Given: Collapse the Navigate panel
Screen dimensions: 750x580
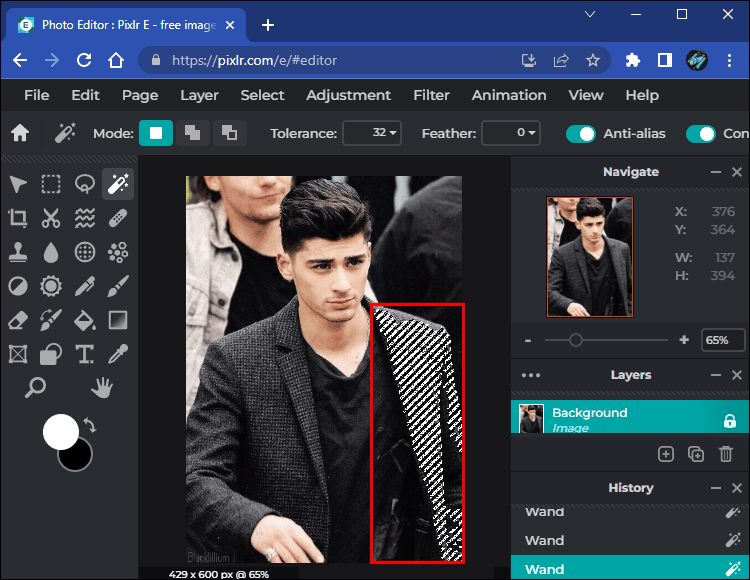Looking at the screenshot, I should [715, 172].
